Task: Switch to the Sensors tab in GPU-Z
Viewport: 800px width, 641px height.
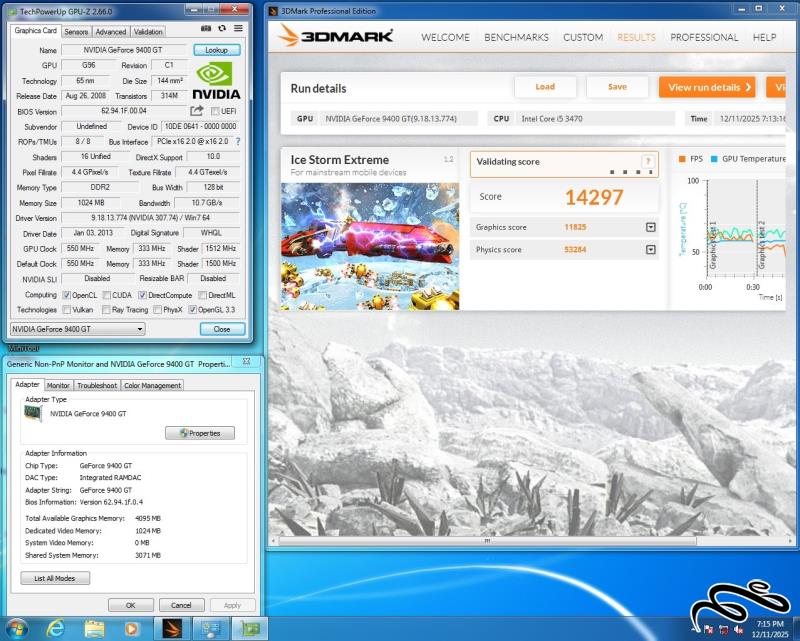Action: (x=76, y=32)
